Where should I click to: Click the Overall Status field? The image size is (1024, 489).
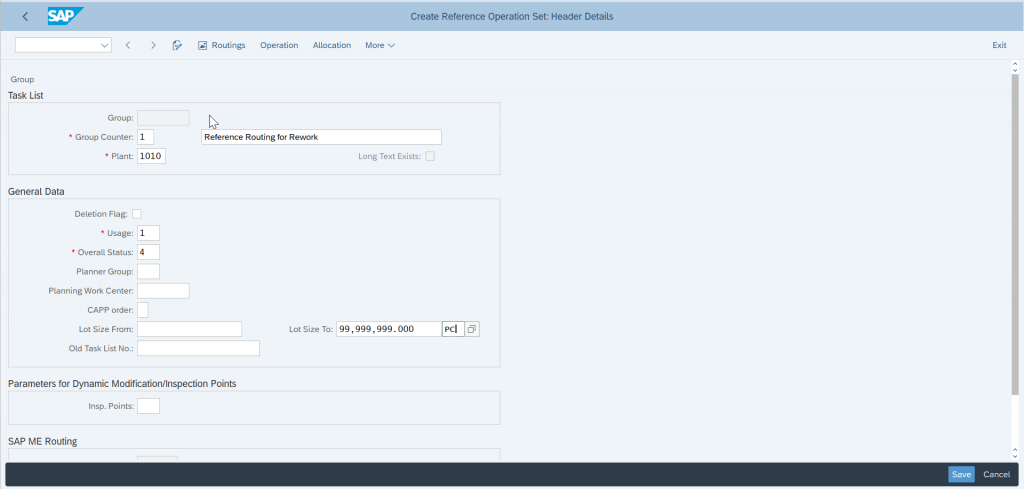(x=148, y=252)
